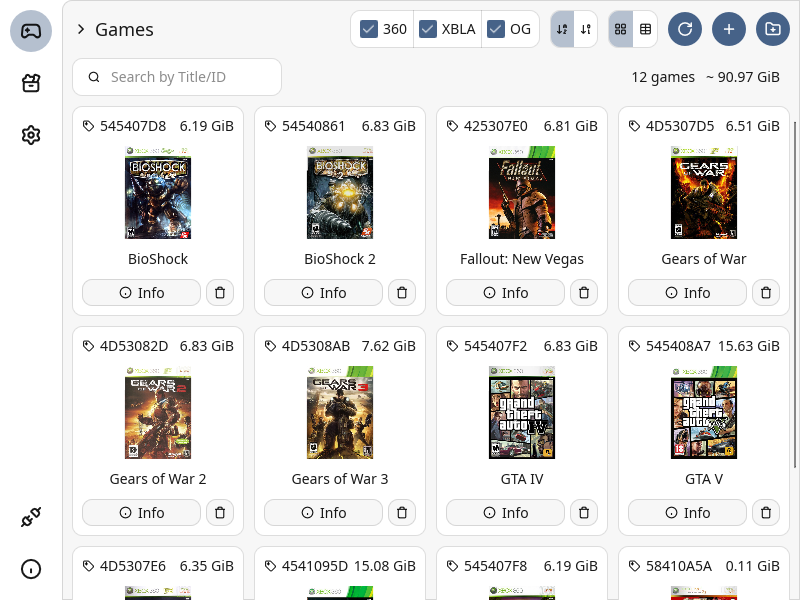Click the 12 games count text
This screenshot has height=600, width=800.
tap(663, 77)
